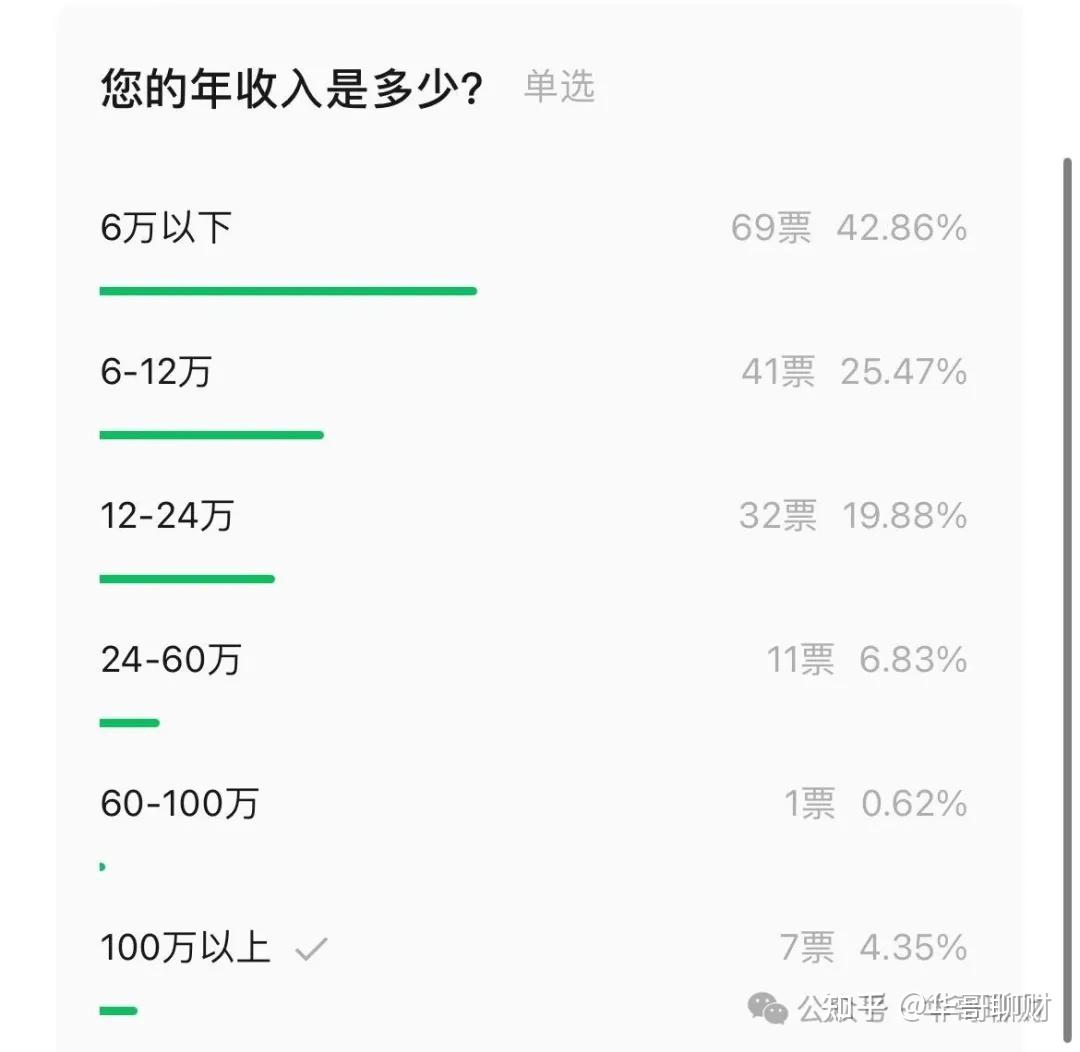Viewport: 1080px width, 1052px height.
Task: Click the 32票 vote count
Action: click(x=778, y=516)
